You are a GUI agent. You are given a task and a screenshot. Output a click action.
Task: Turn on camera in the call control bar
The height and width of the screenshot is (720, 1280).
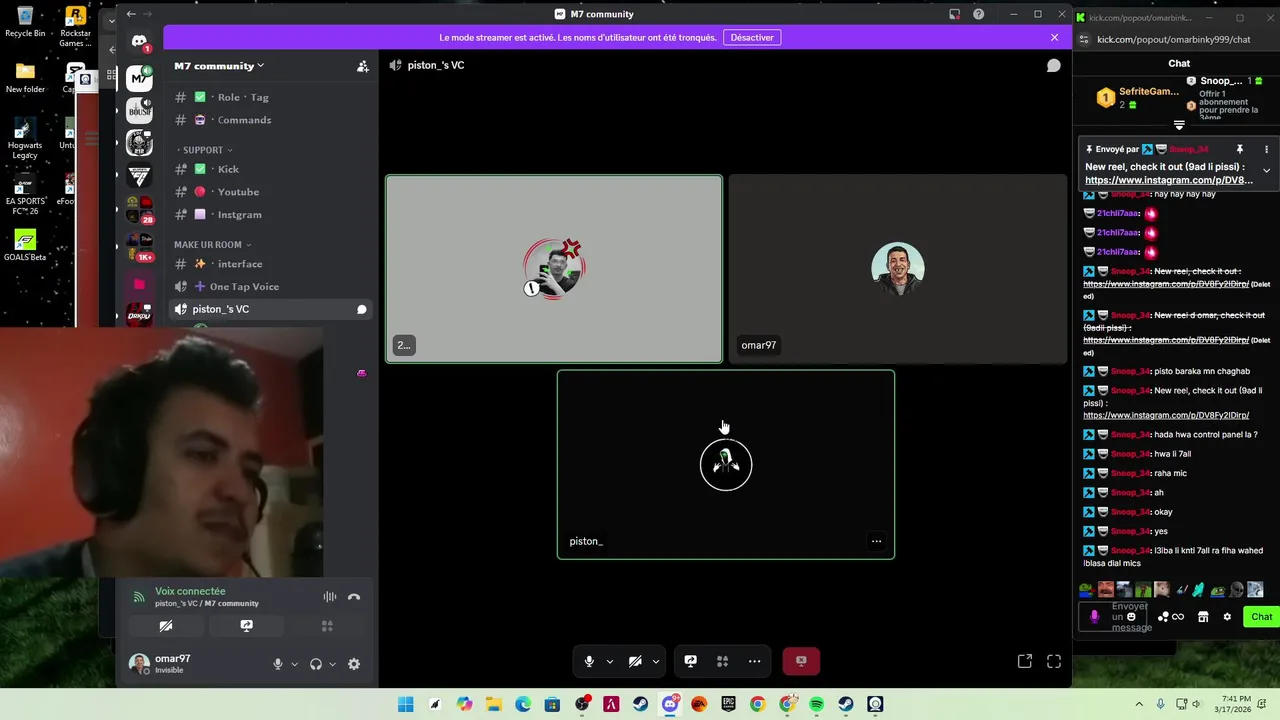point(635,661)
